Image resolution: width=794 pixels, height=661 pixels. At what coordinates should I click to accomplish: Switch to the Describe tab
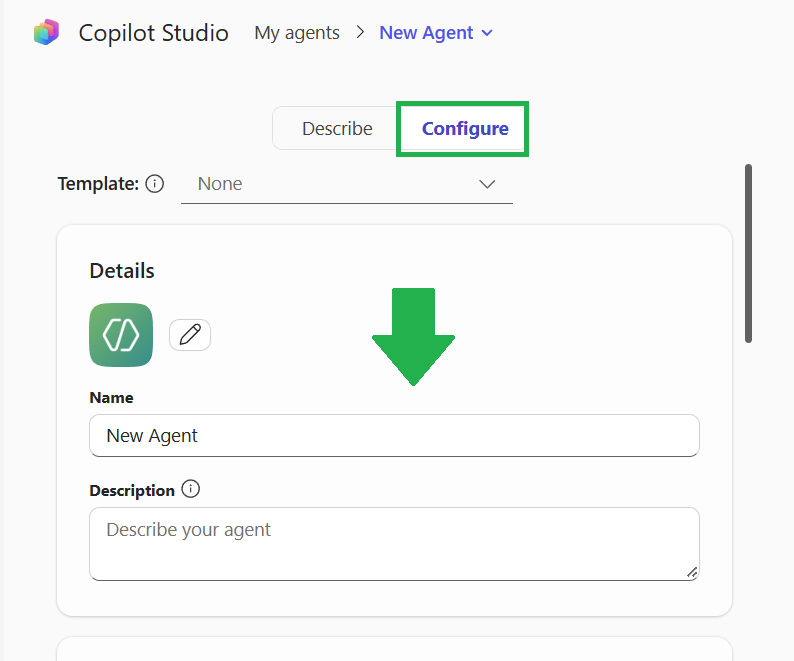337,129
